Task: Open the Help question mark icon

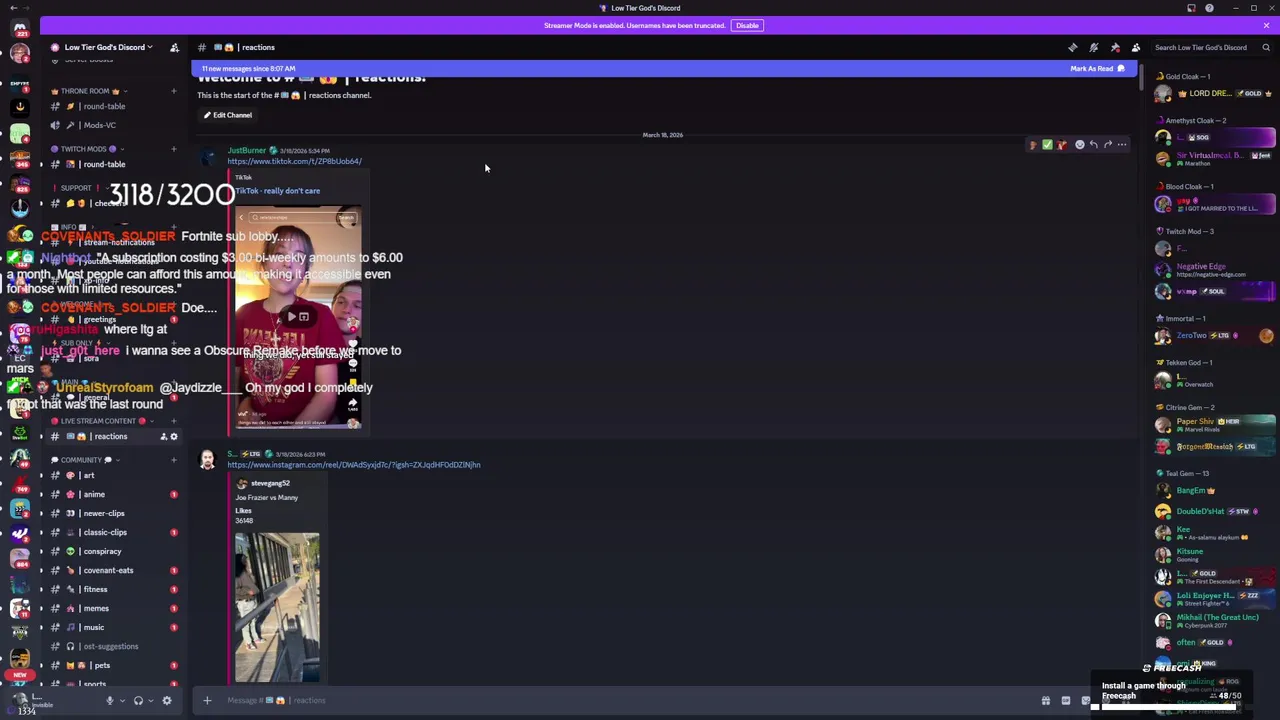Action: click(x=1209, y=8)
